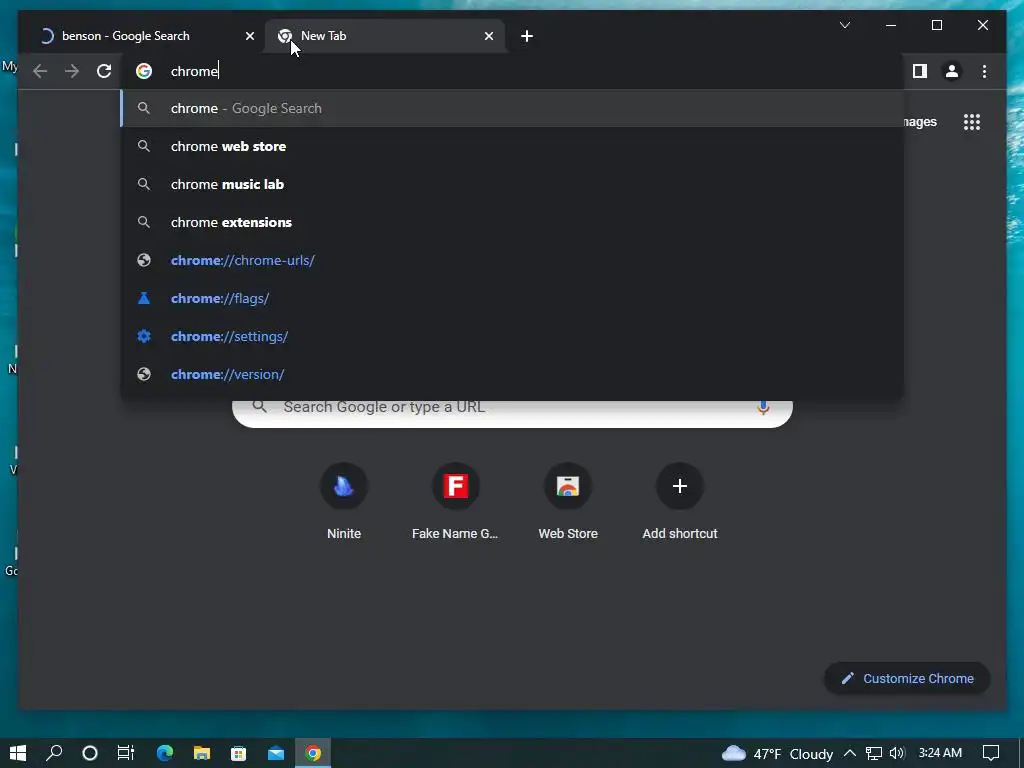Open Microsoft Store from the taskbar

pos(239,753)
